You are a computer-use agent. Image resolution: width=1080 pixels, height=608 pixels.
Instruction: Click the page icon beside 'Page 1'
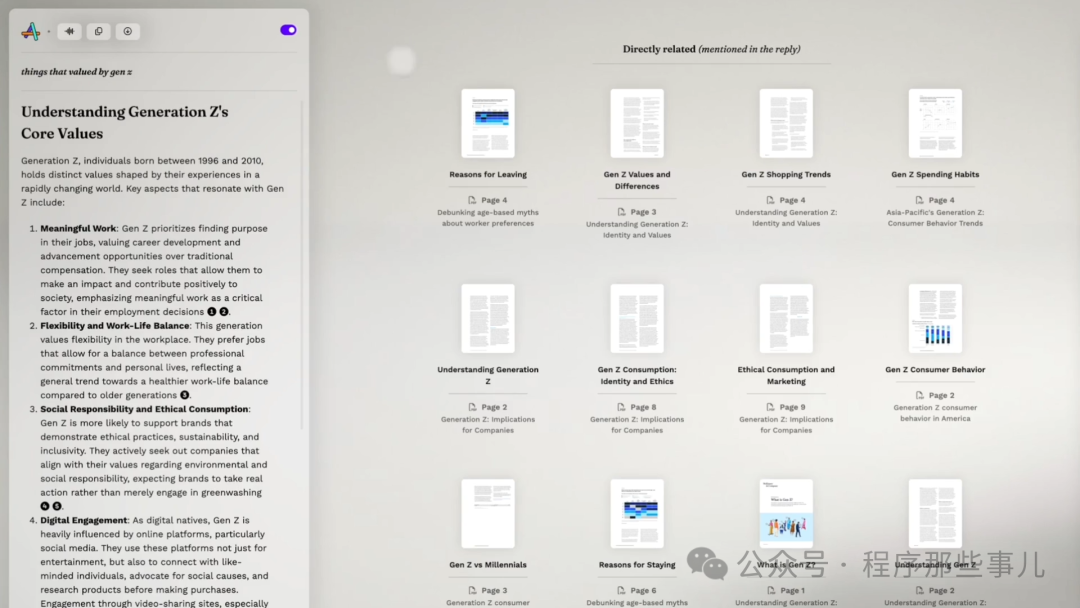[770, 591]
